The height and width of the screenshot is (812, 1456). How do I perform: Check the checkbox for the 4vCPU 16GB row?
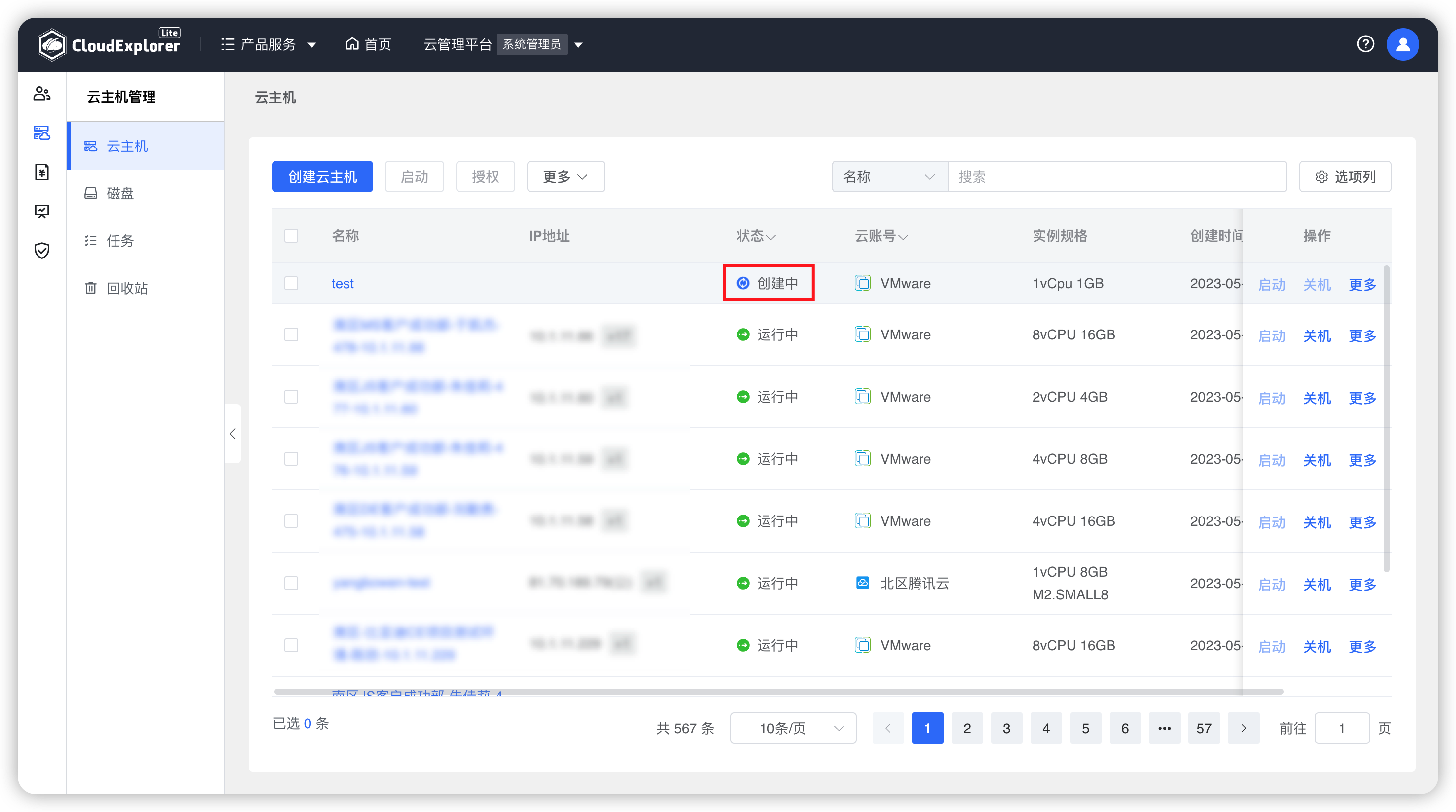[291, 521]
